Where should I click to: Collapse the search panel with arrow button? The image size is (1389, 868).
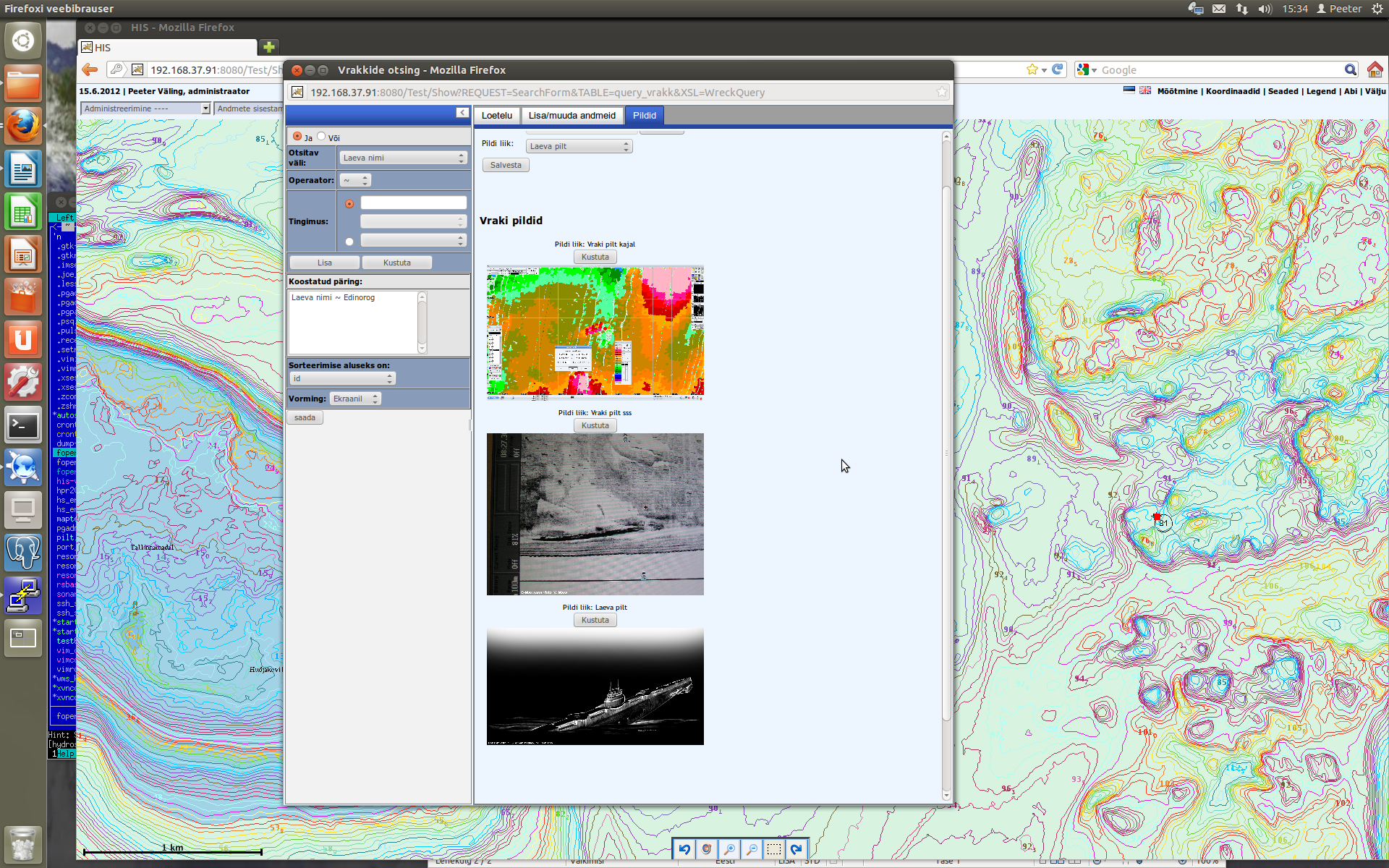462,112
